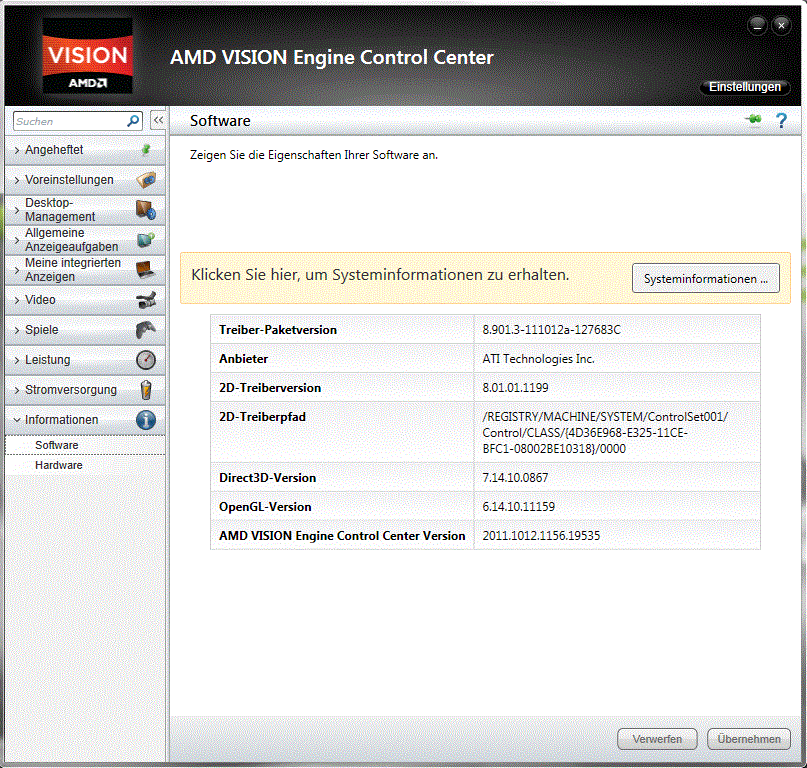
Task: Click the laptop icon for Meine integrierten Anzeigen
Action: pyautogui.click(x=146, y=270)
